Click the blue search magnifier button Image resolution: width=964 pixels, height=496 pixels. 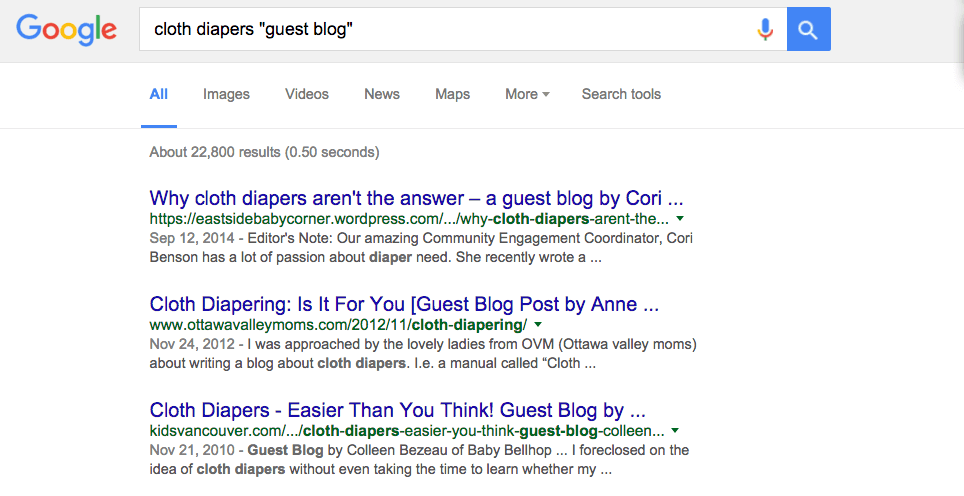click(808, 29)
